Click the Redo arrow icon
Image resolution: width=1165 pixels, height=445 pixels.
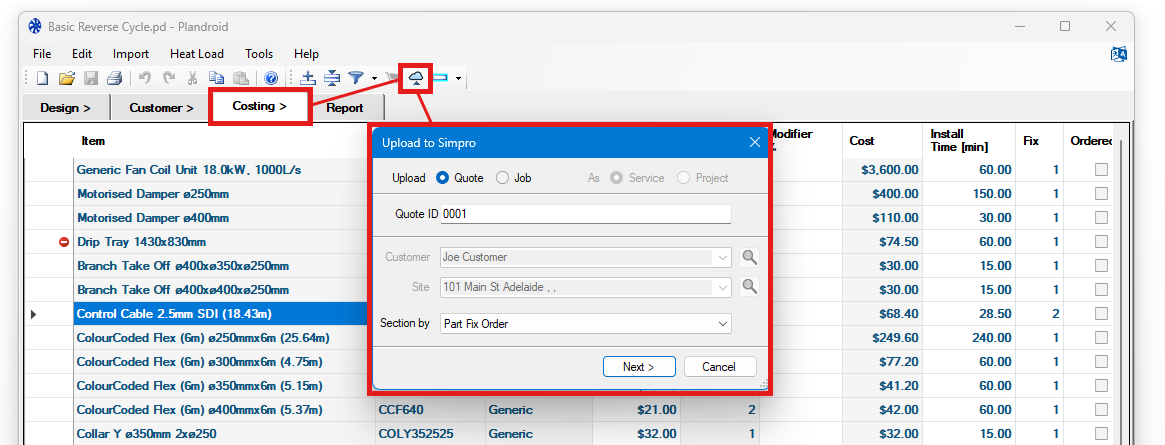click(169, 77)
